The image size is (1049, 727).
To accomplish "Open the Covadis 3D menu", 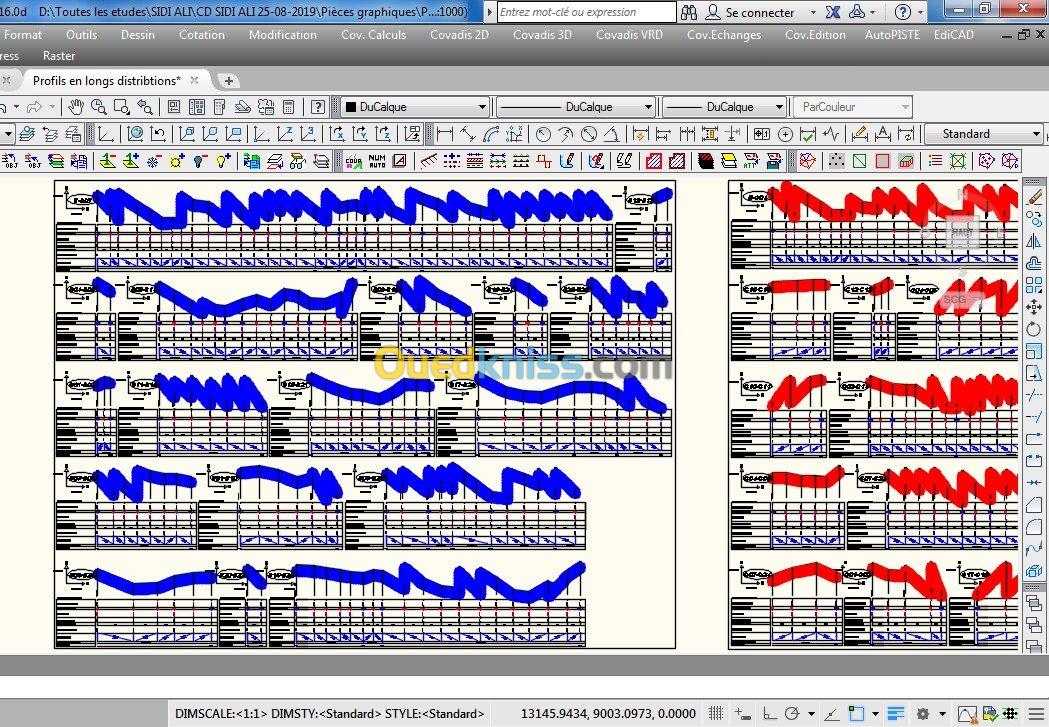I will 542,35.
